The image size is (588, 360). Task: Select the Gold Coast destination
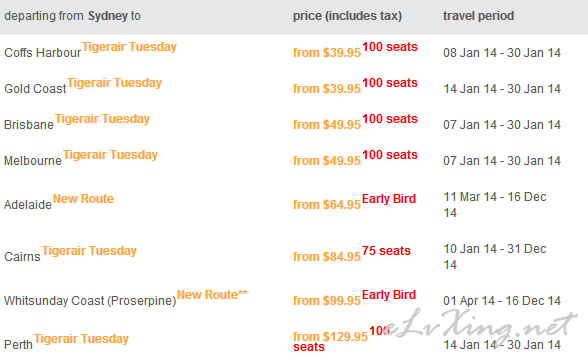35,88
